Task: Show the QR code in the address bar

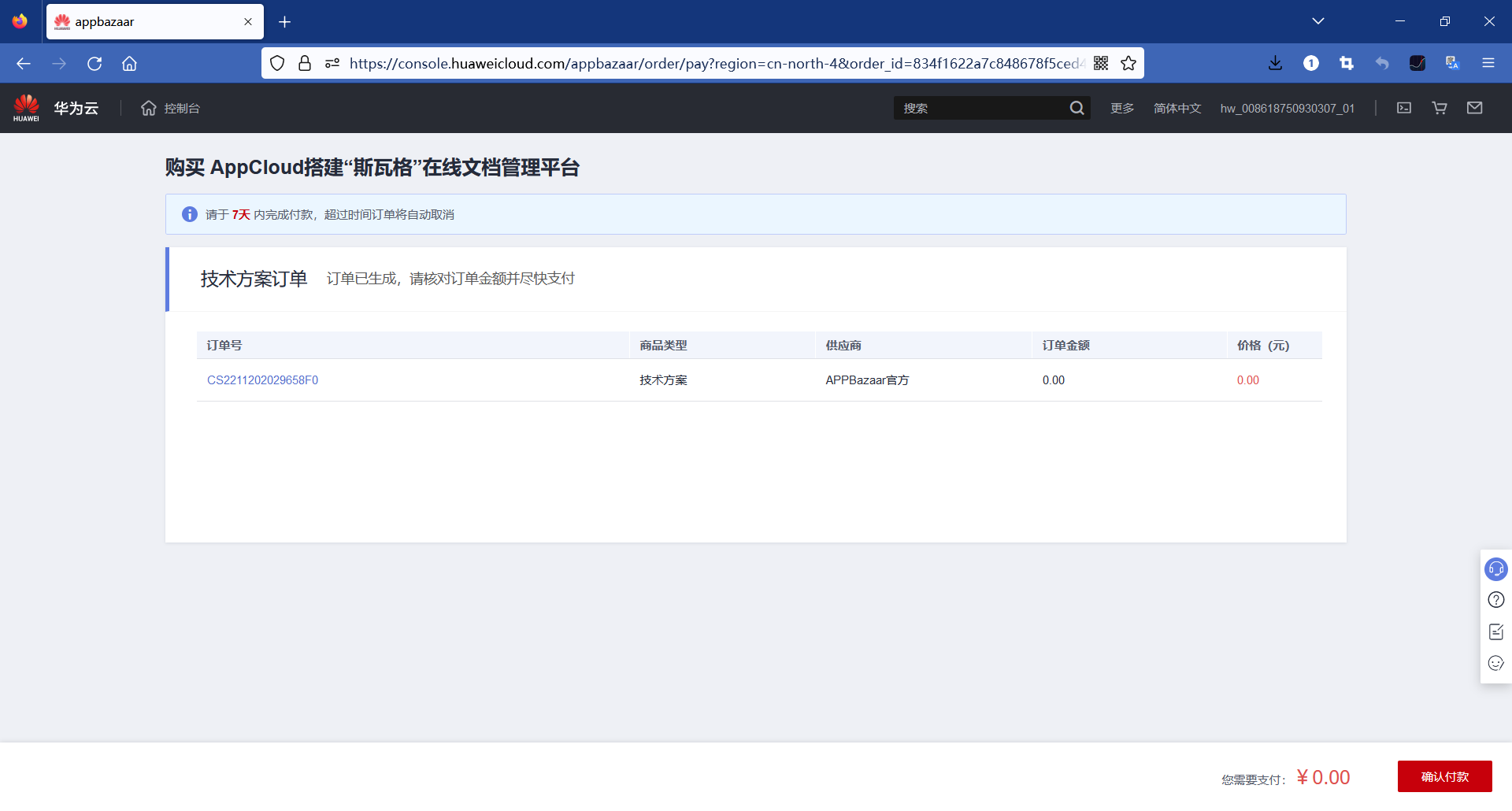Action: pyautogui.click(x=1101, y=63)
